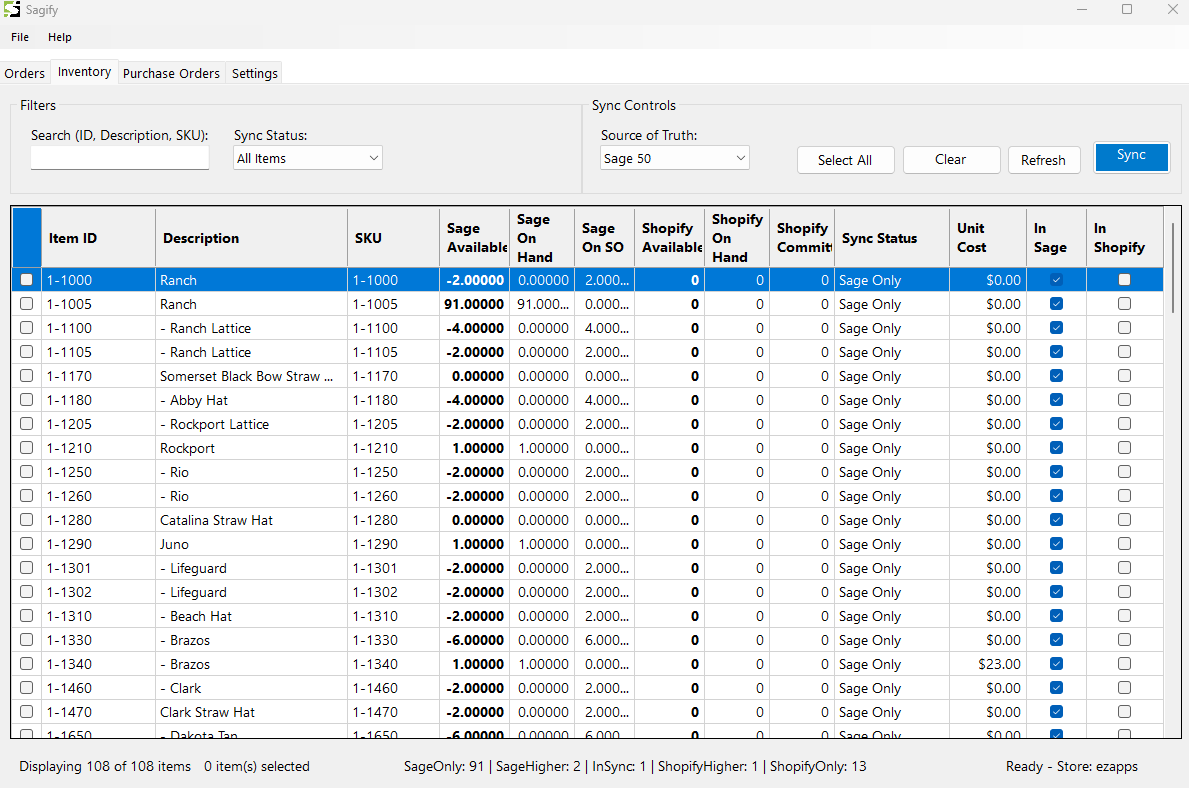
Task: Click Sage Only status cell in row 1-1260
Action: pos(892,496)
